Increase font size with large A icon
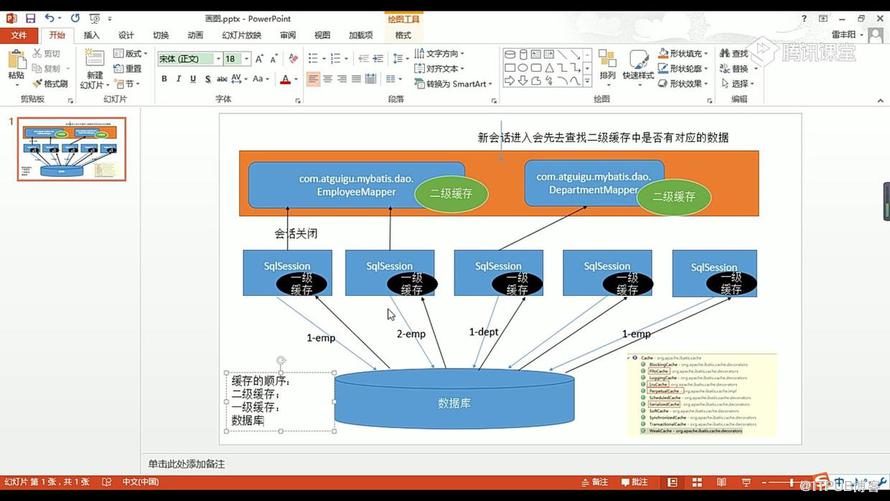The image size is (890, 501). click(x=259, y=58)
